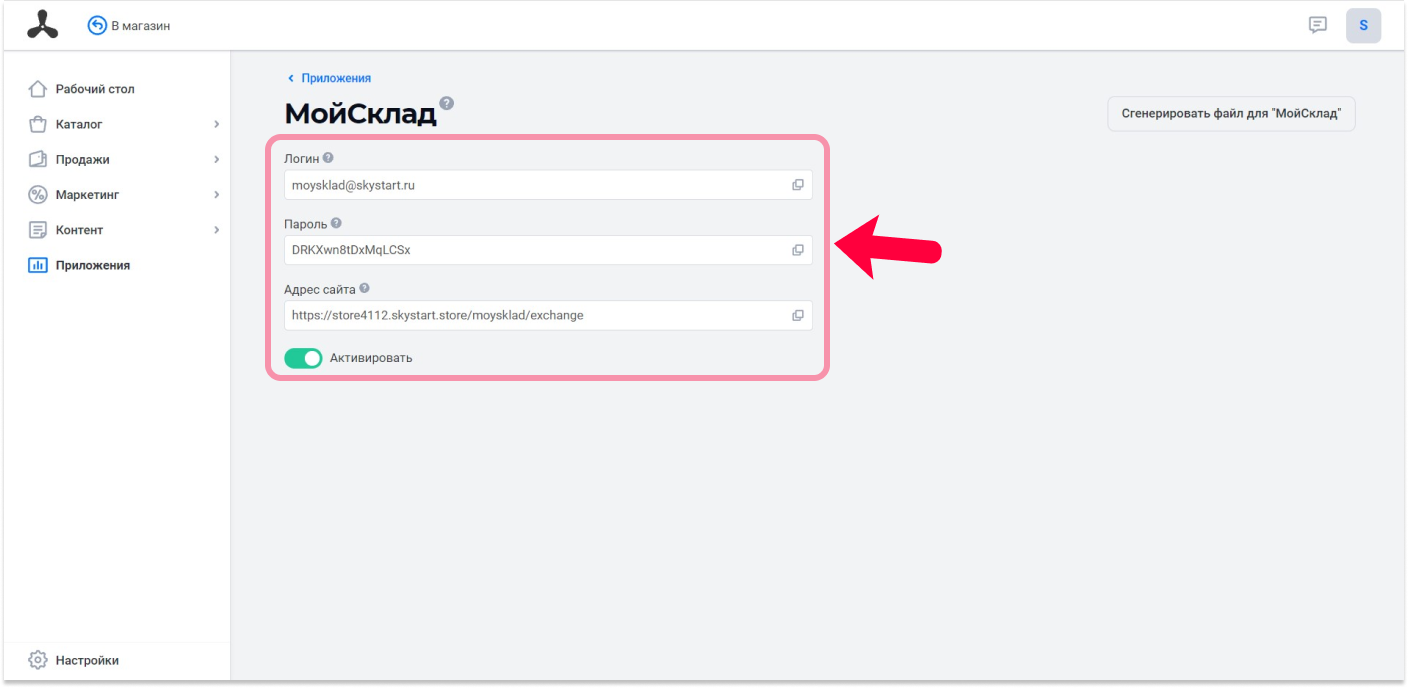Image resolution: width=1408 pixels, height=688 pixels.
Task: Click the 'Активировать' label text
Action: [x=371, y=358]
